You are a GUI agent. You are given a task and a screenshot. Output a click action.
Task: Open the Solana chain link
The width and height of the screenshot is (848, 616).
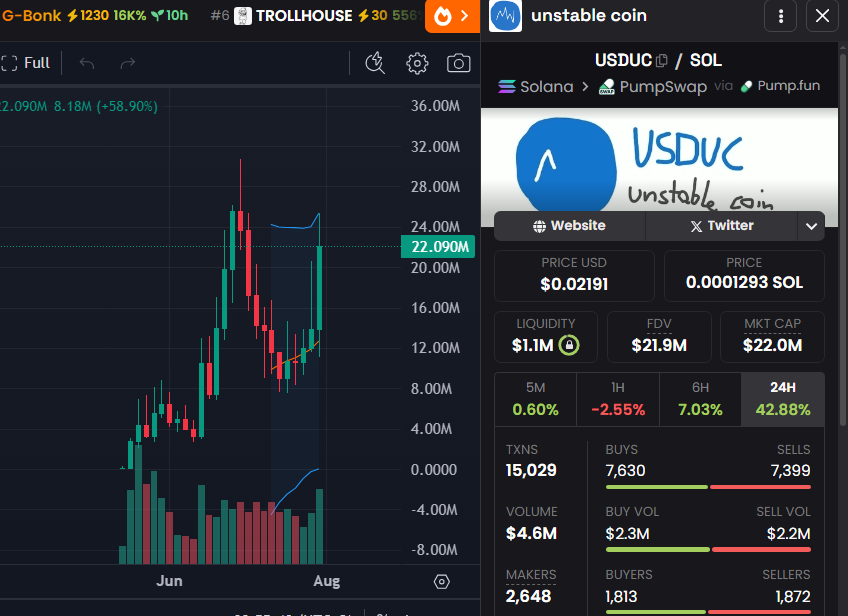coord(535,87)
